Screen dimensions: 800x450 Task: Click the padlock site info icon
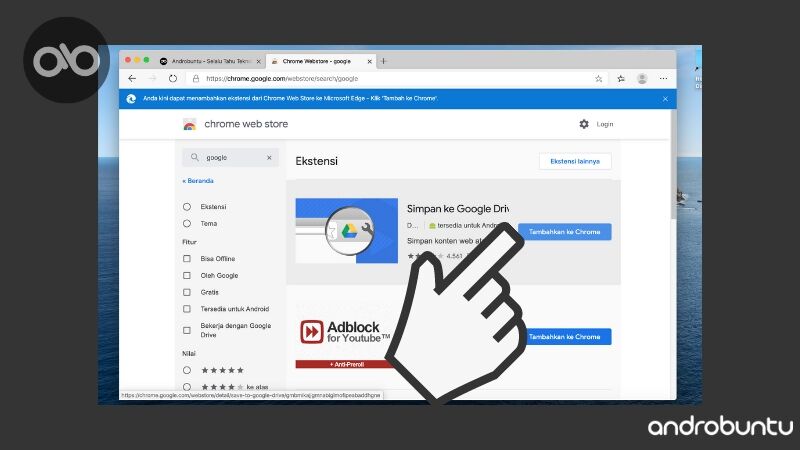click(196, 79)
